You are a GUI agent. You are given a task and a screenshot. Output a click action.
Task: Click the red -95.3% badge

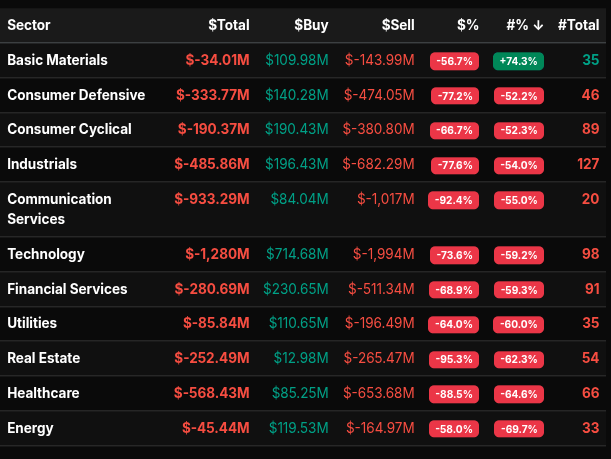[454, 359]
